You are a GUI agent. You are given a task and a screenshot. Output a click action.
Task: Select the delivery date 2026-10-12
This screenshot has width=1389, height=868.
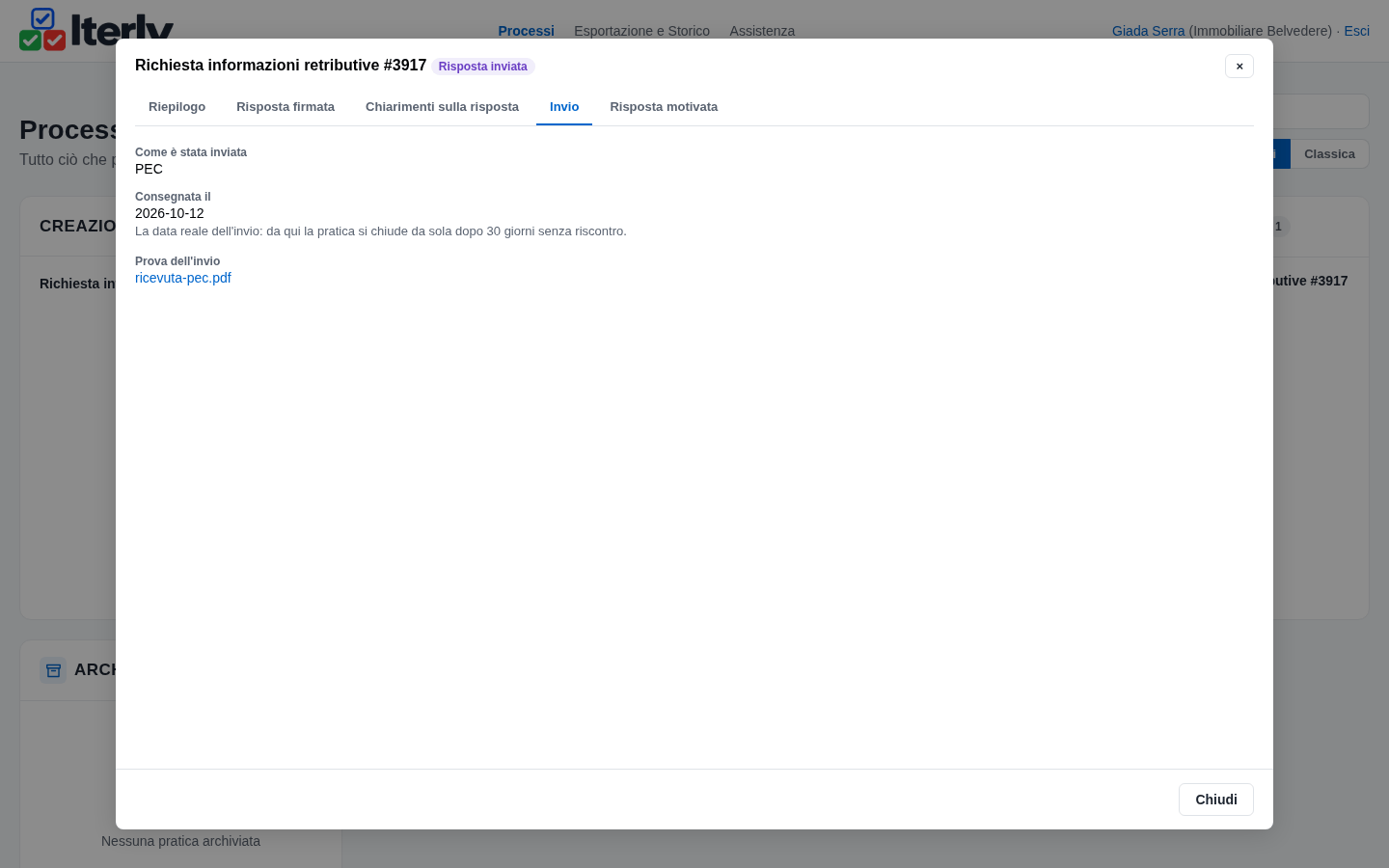(170, 213)
